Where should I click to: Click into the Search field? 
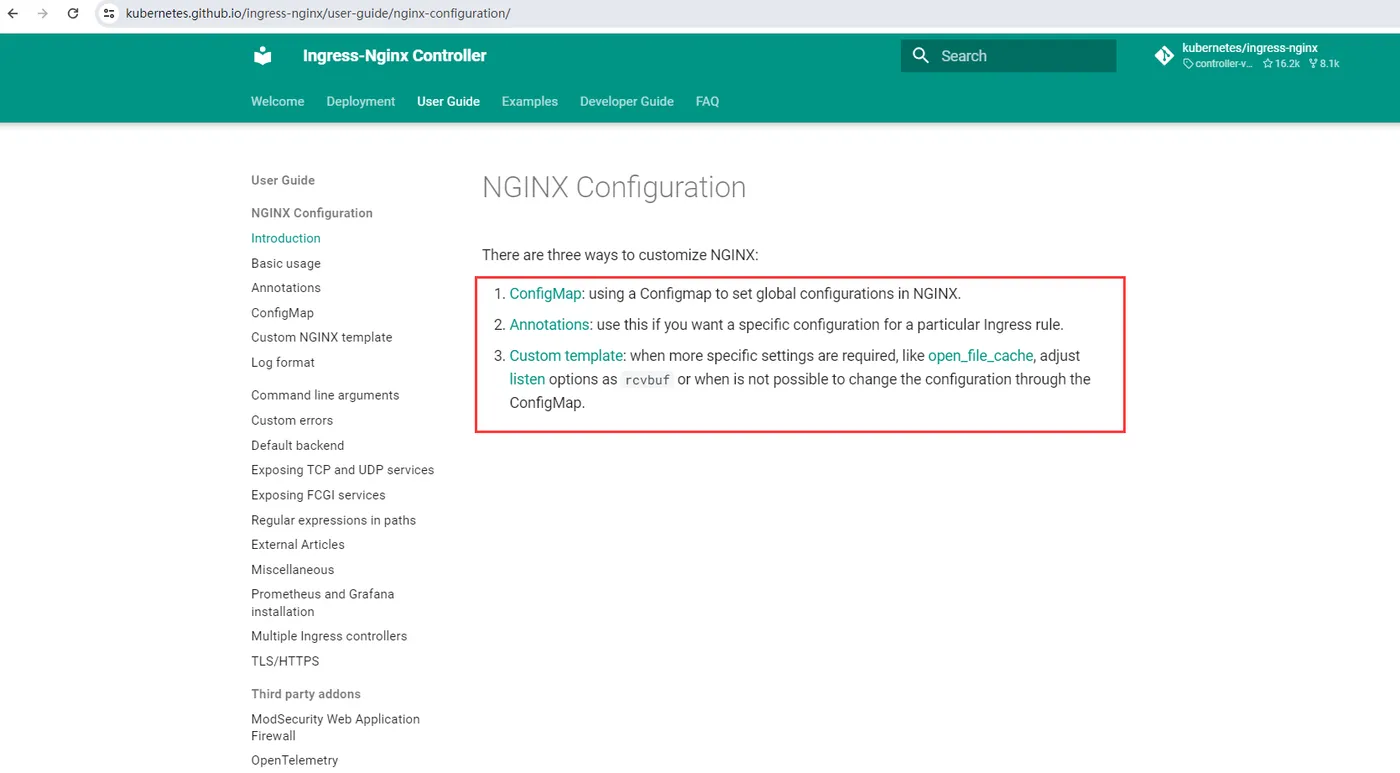coord(1008,56)
